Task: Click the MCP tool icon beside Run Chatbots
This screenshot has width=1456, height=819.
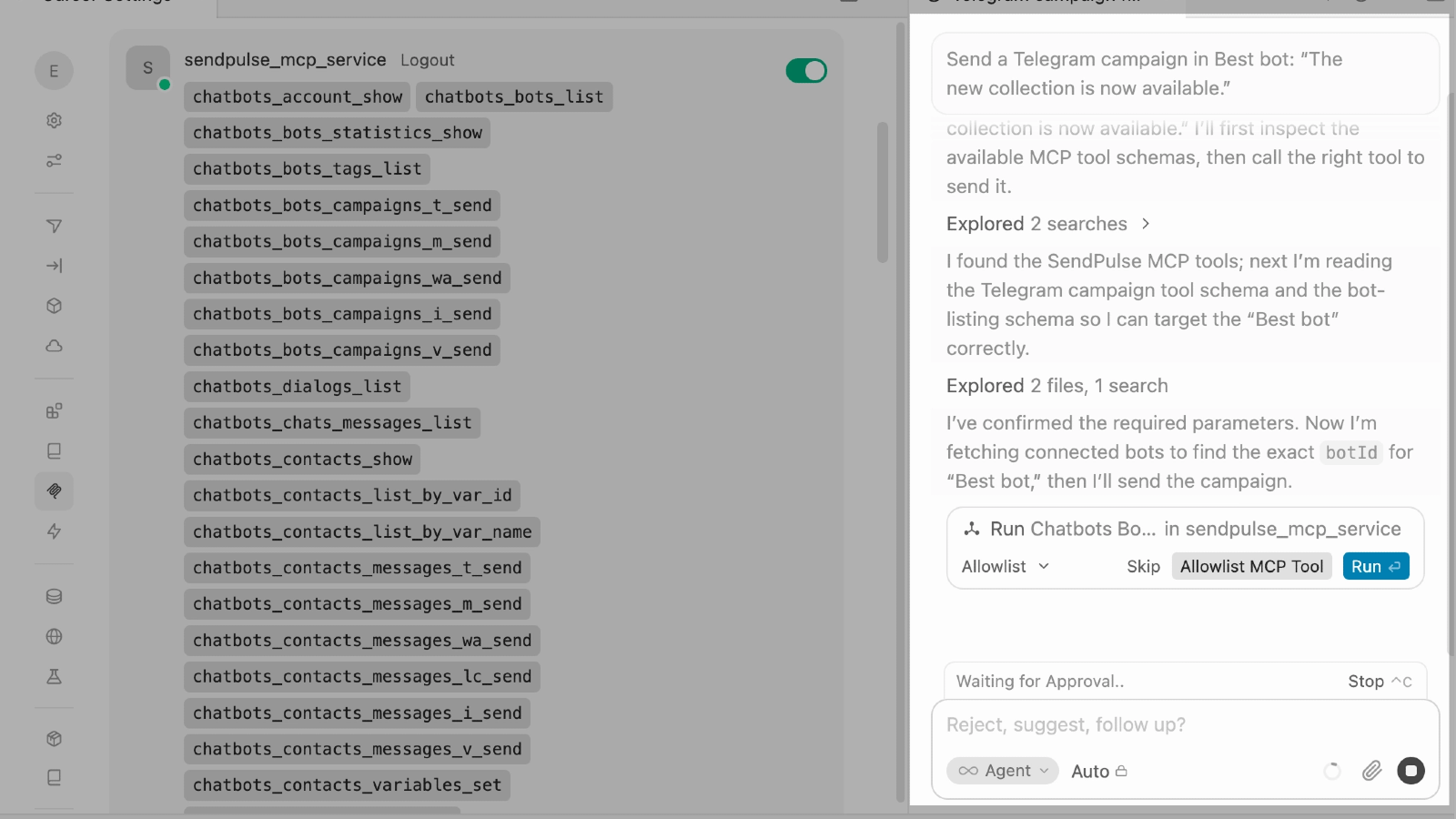Action: coord(972,529)
